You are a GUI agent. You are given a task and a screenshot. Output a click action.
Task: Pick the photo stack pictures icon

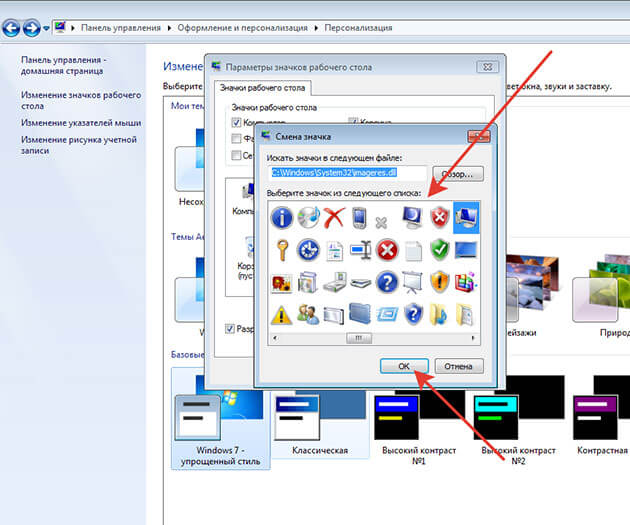click(308, 283)
